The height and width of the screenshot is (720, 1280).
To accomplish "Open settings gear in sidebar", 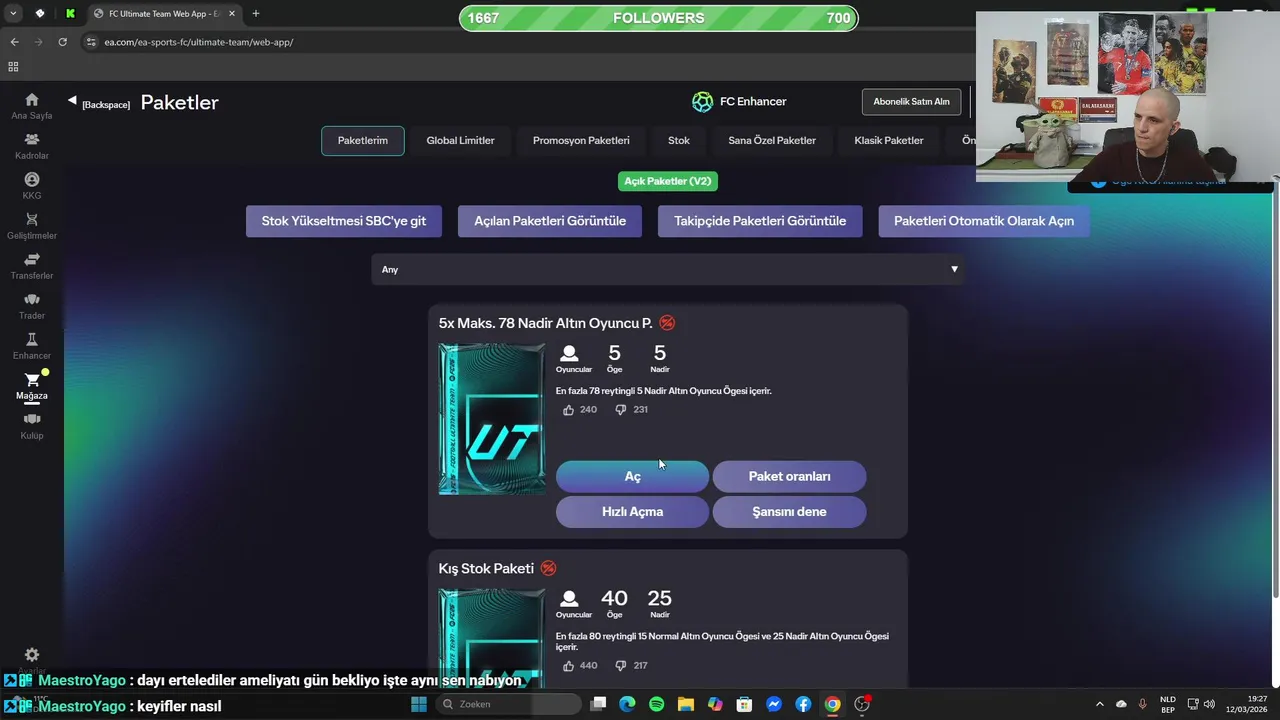I will coord(32,654).
